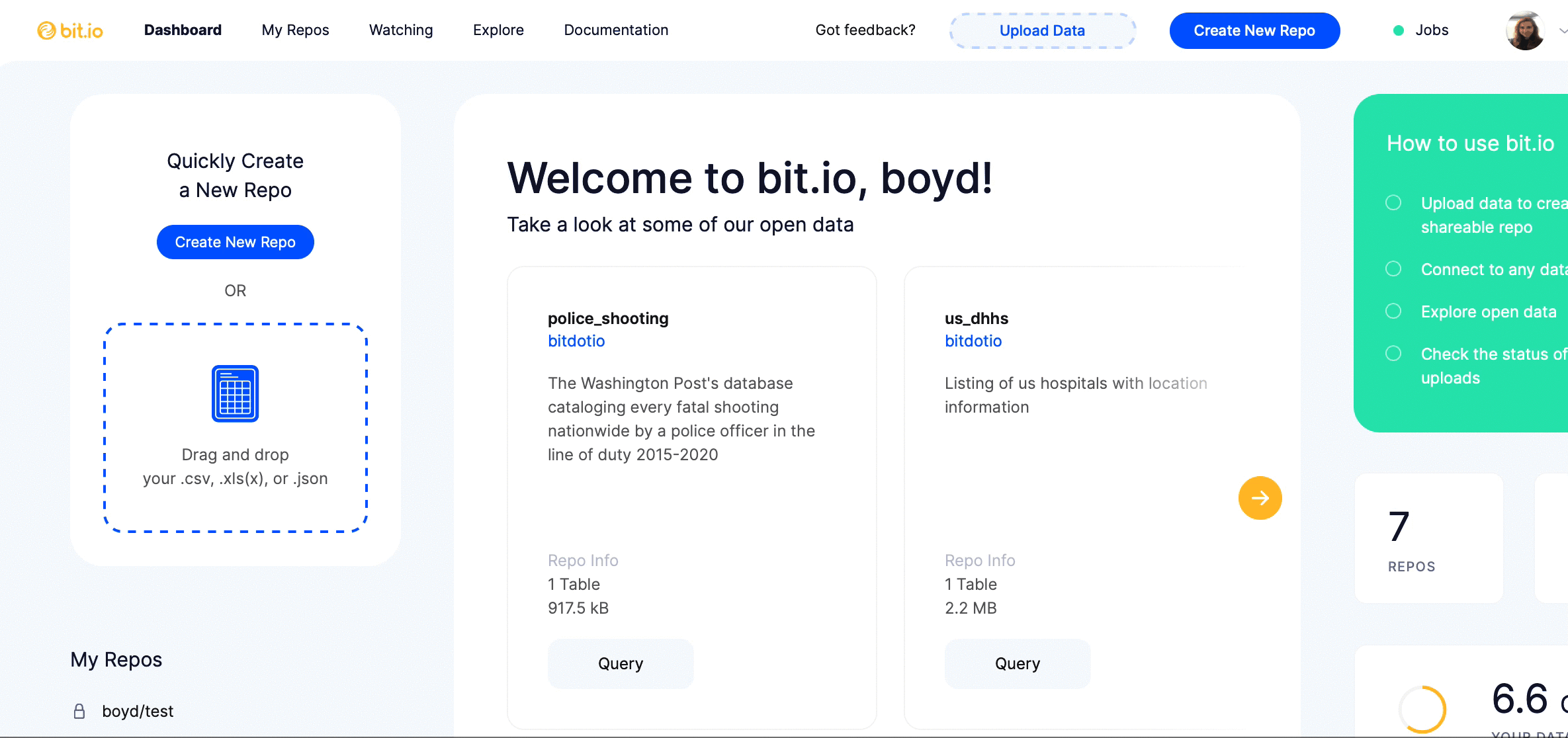Click the 7 REPOS stat card
1568x738 pixels.
(x=1428, y=538)
